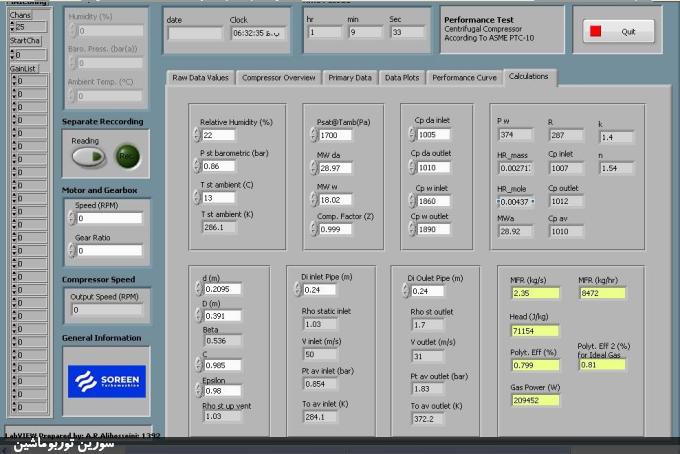680x454 pixels.
Task: Click the Cp w outlet stepper
Action: point(411,229)
